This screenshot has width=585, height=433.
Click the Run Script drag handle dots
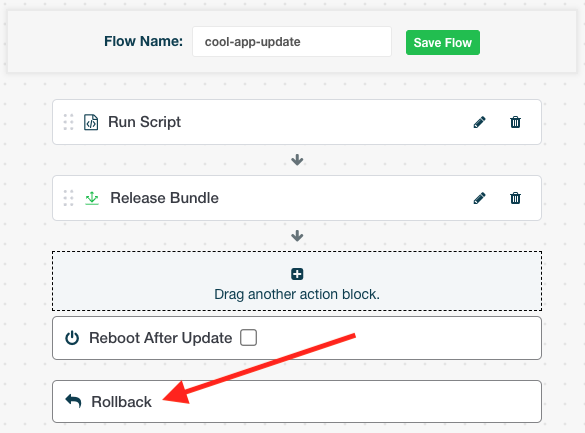68,122
